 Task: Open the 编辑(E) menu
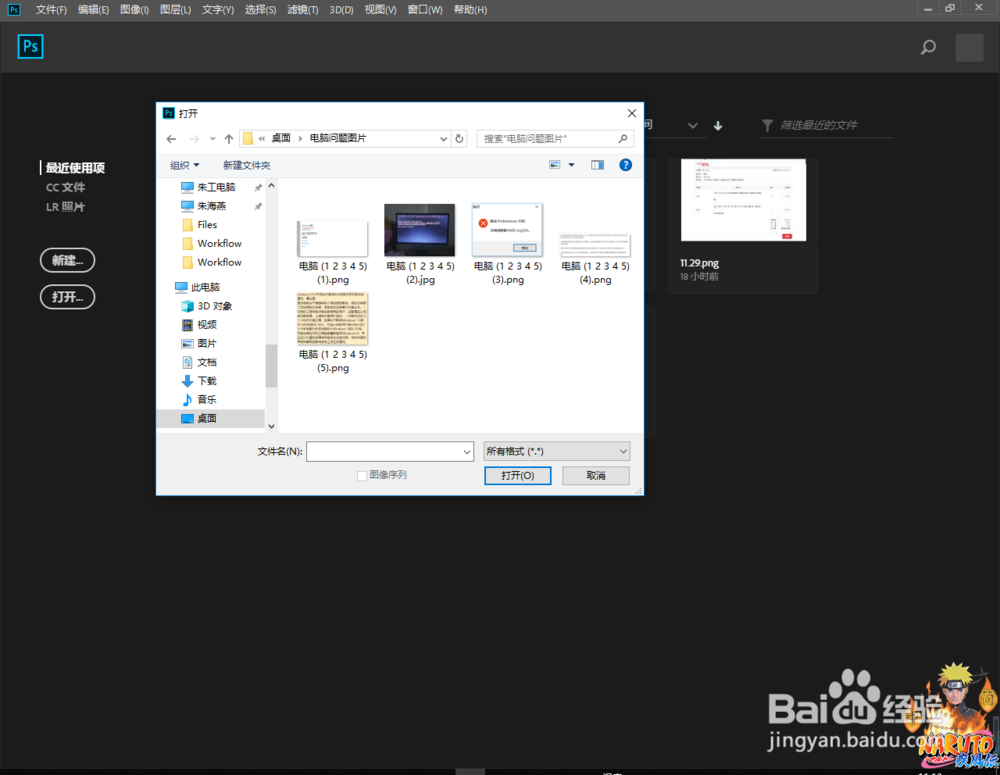click(93, 10)
